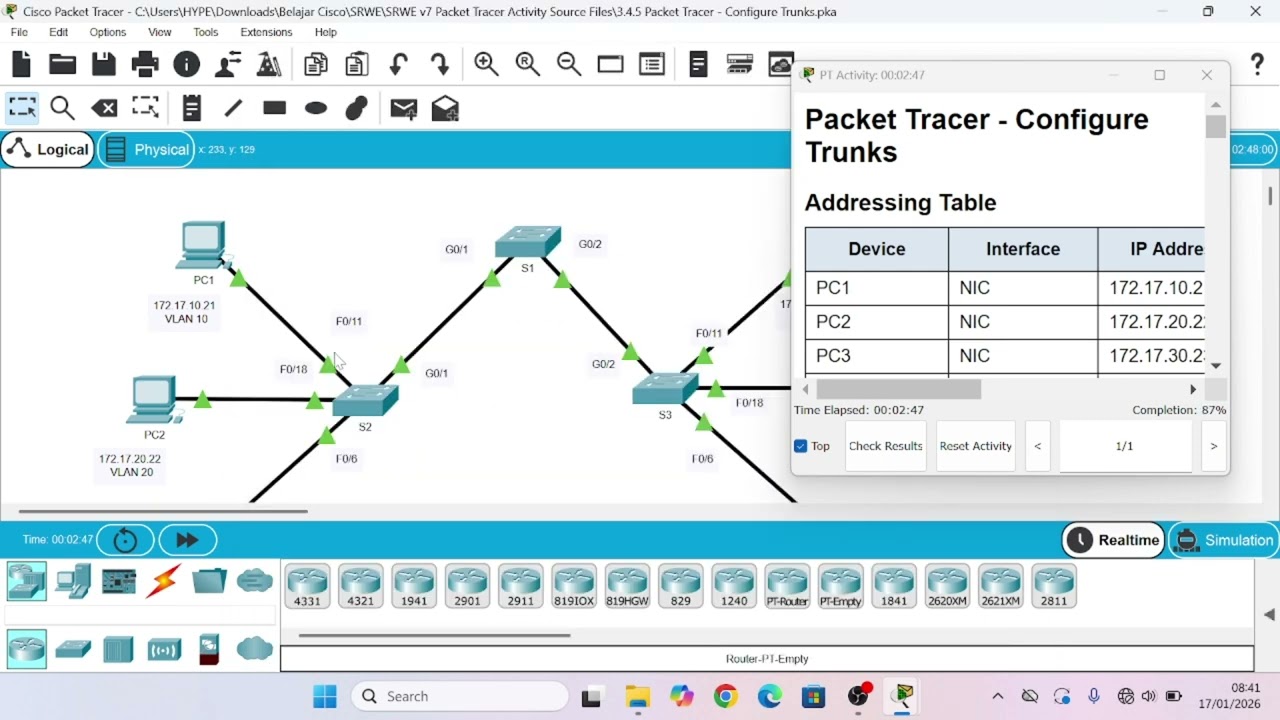This screenshot has width=1280, height=720.
Task: Collapse device panel with side arrow
Action: pos(1269,615)
